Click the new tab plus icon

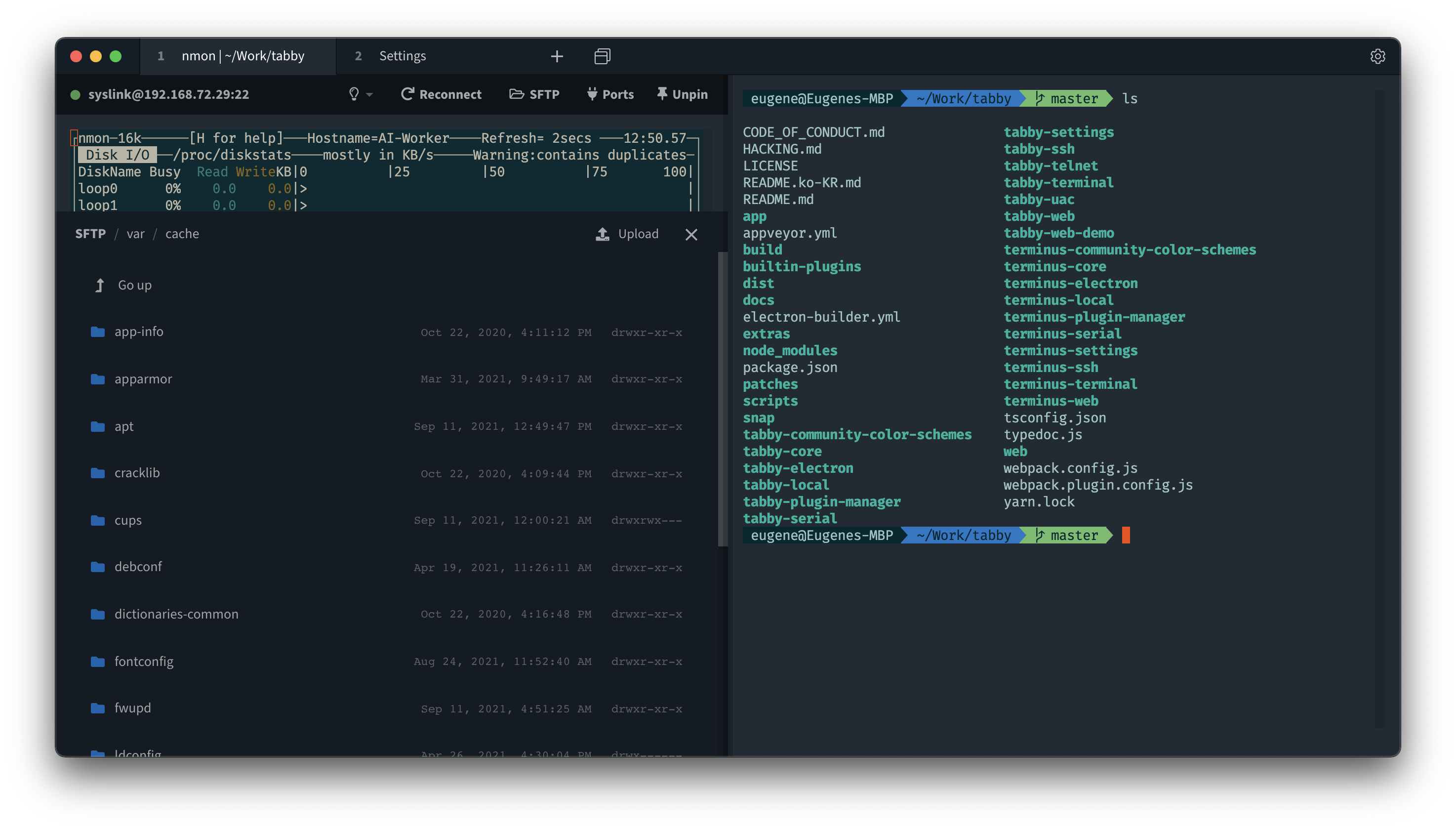(557, 56)
